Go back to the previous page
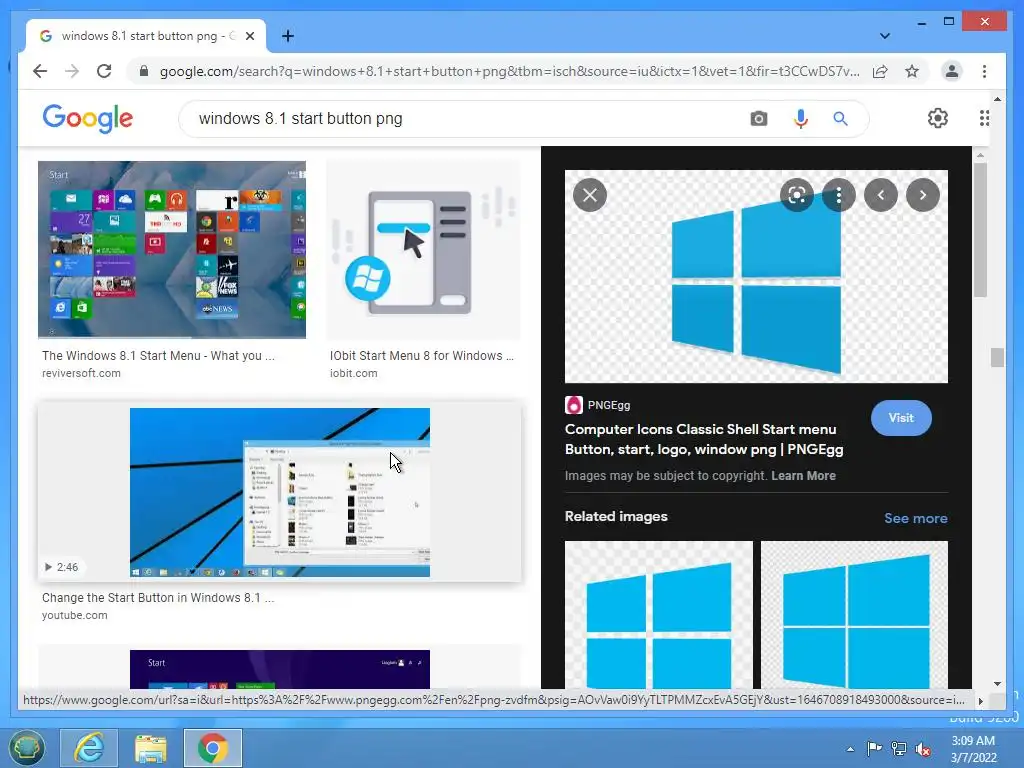Image resolution: width=1024 pixels, height=768 pixels. pyautogui.click(x=40, y=71)
